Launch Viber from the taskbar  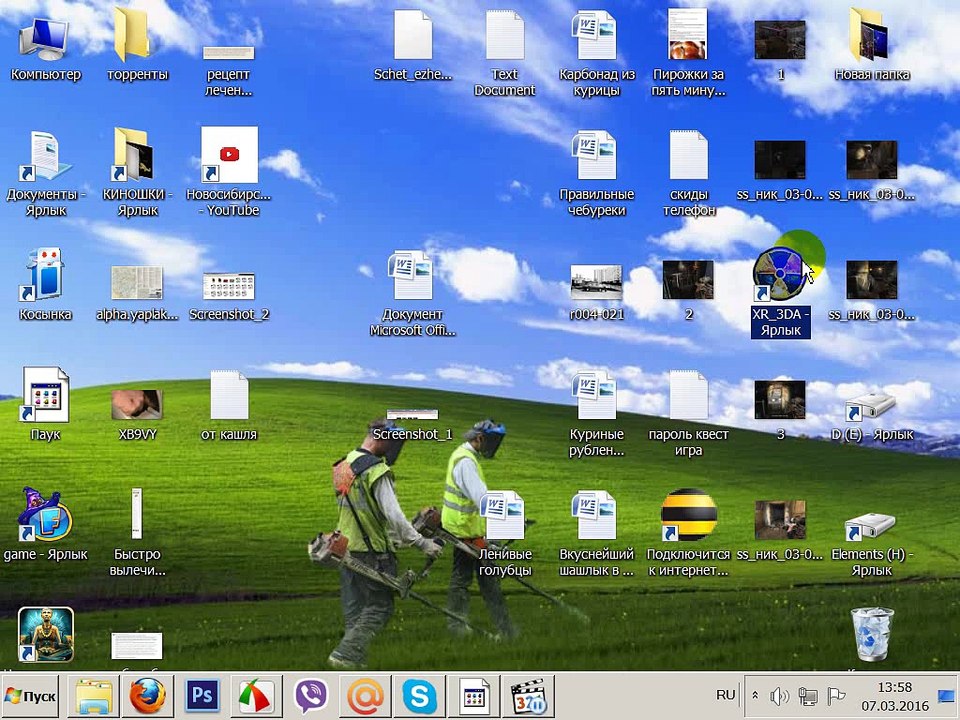(x=311, y=696)
